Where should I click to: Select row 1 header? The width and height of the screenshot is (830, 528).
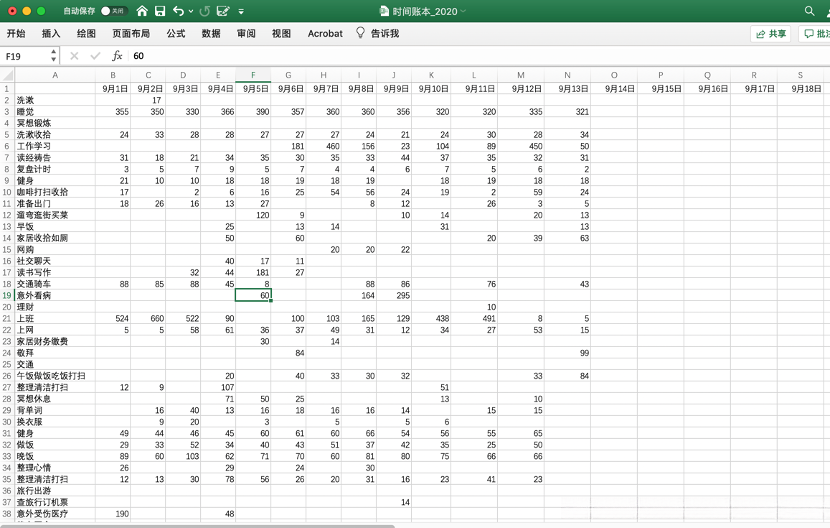point(7,88)
